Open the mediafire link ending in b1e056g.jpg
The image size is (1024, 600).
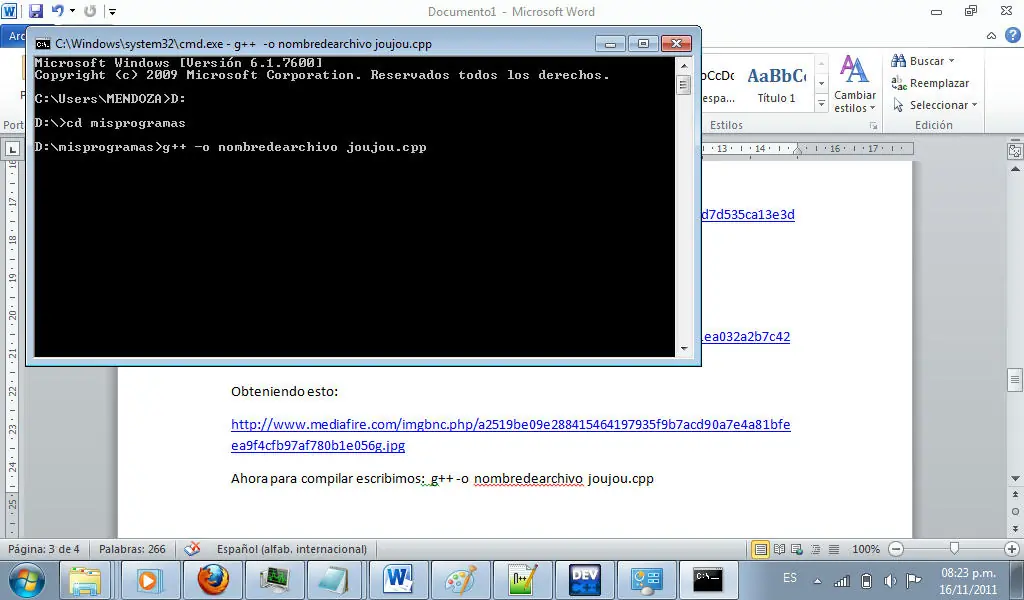[x=511, y=435]
